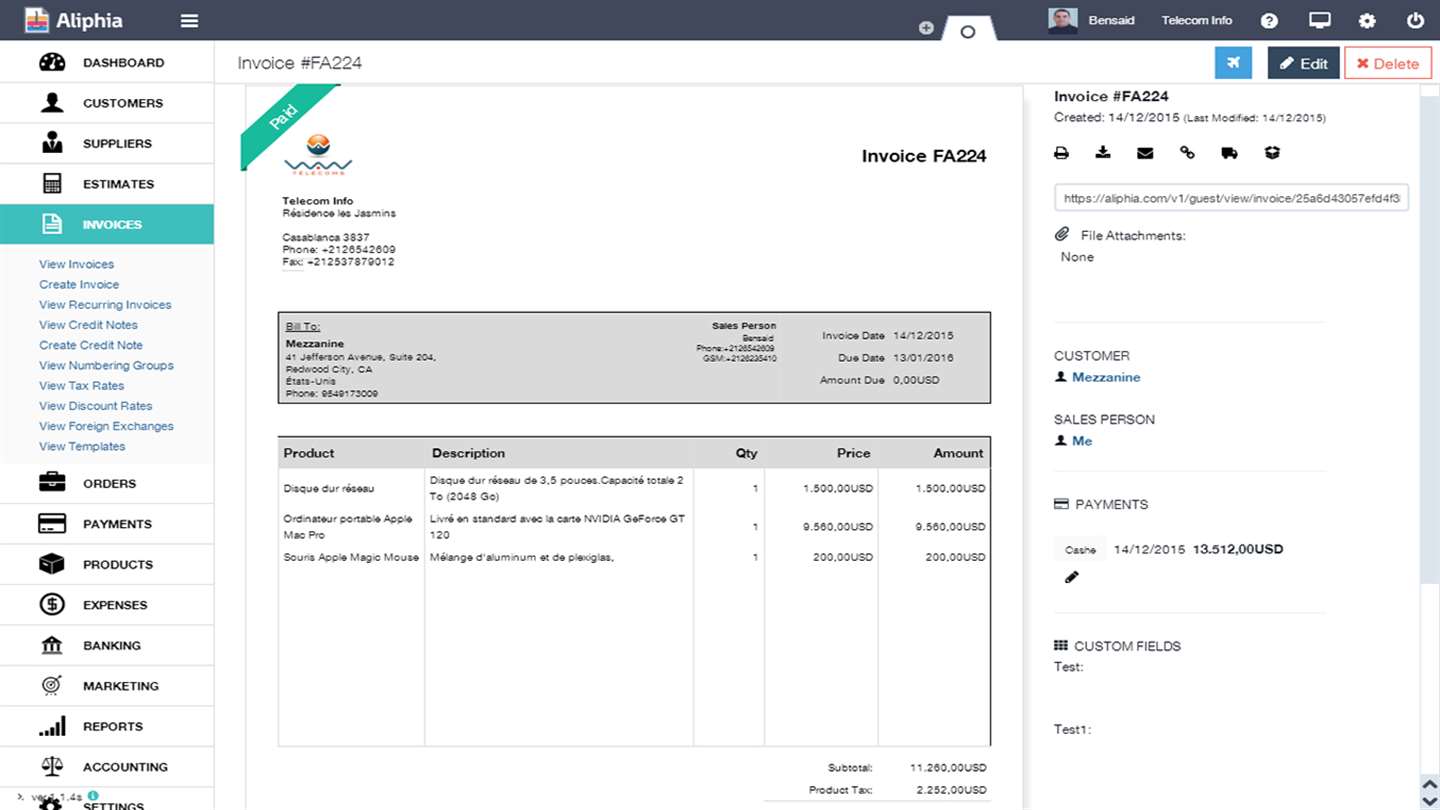The width and height of the screenshot is (1440, 810).
Task: Click the Edit invoice button
Action: click(1303, 63)
